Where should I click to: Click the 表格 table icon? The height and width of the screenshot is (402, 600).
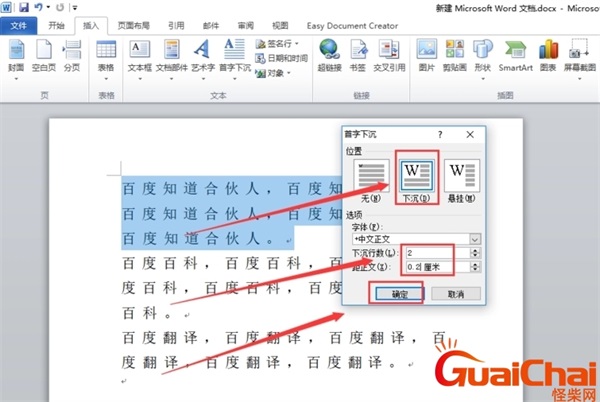(x=107, y=54)
